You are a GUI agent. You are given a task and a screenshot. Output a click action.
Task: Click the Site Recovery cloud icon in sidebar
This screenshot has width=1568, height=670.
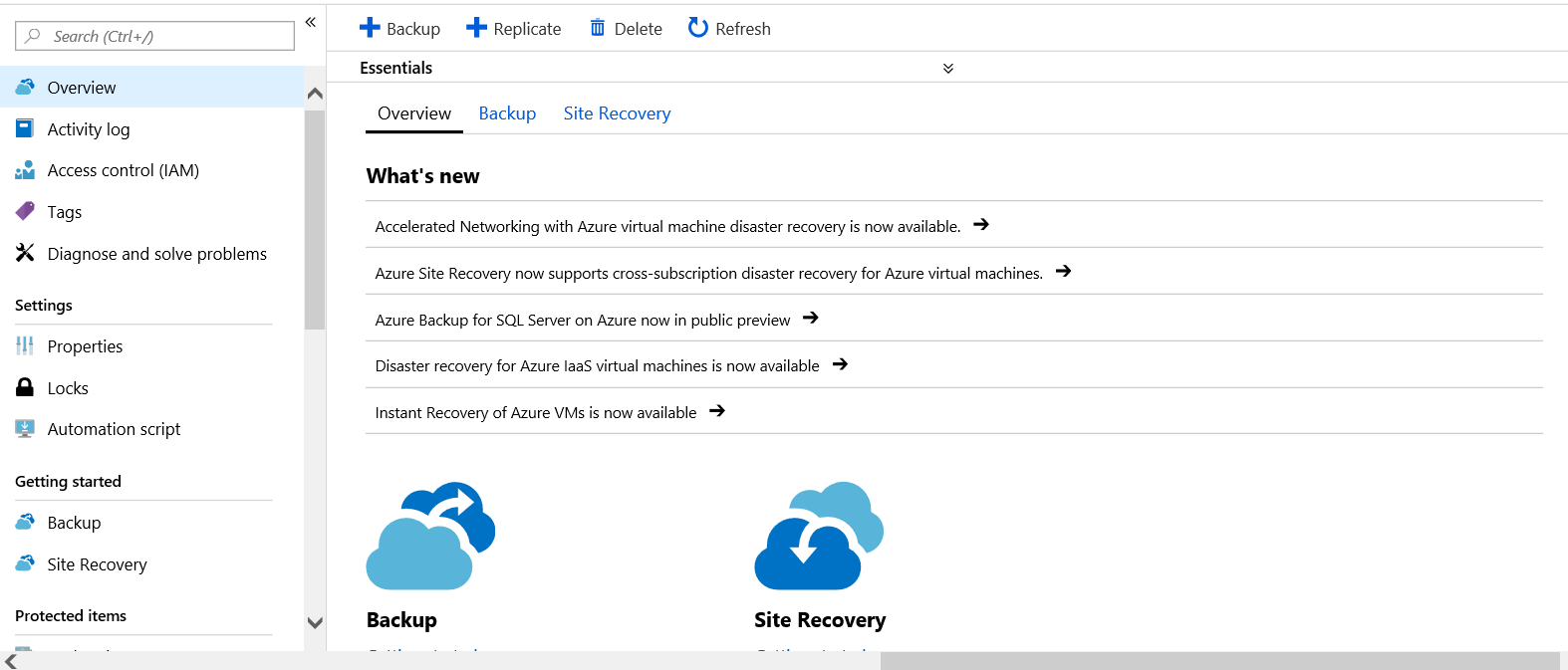click(25, 563)
